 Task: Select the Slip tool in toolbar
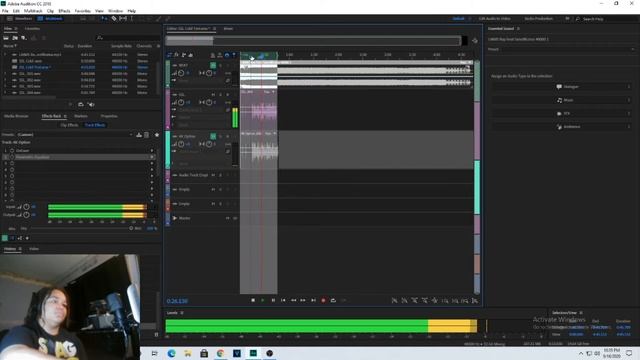(x=123, y=19)
